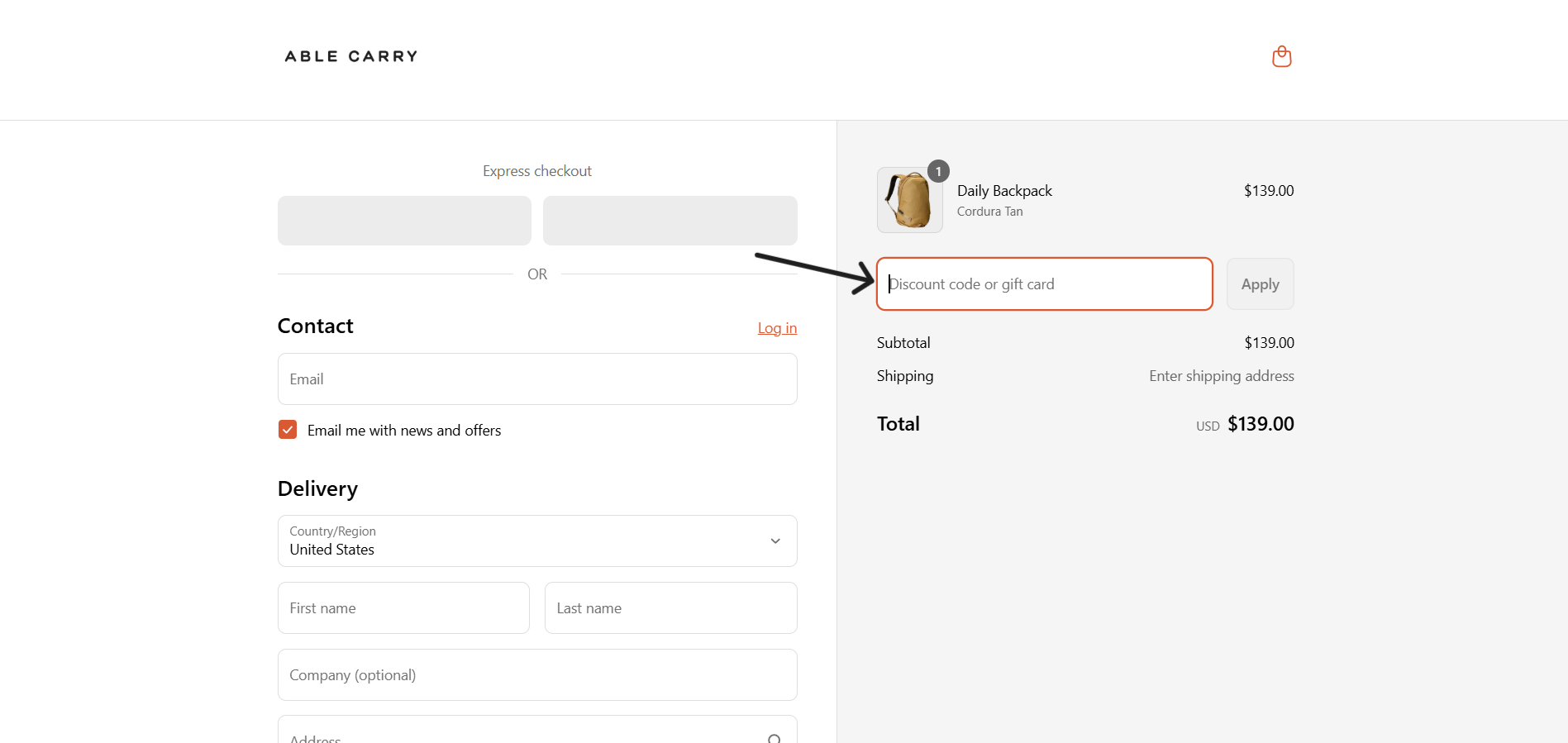Click the "Email me with news and offers" label
Screen dimensions: 1568x743
[x=404, y=431]
